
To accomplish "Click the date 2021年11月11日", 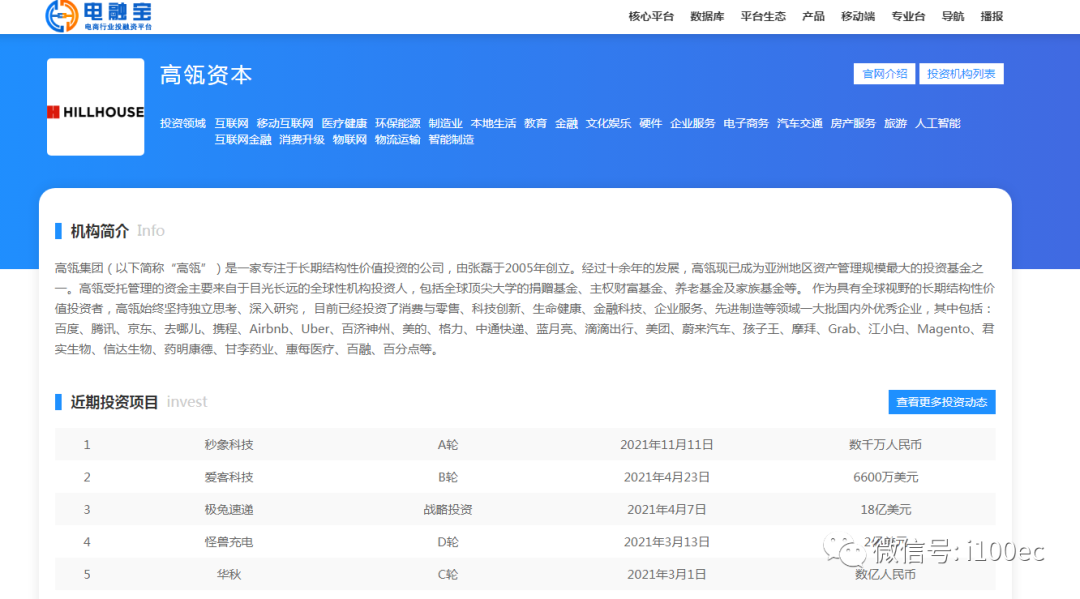I will point(667,445).
